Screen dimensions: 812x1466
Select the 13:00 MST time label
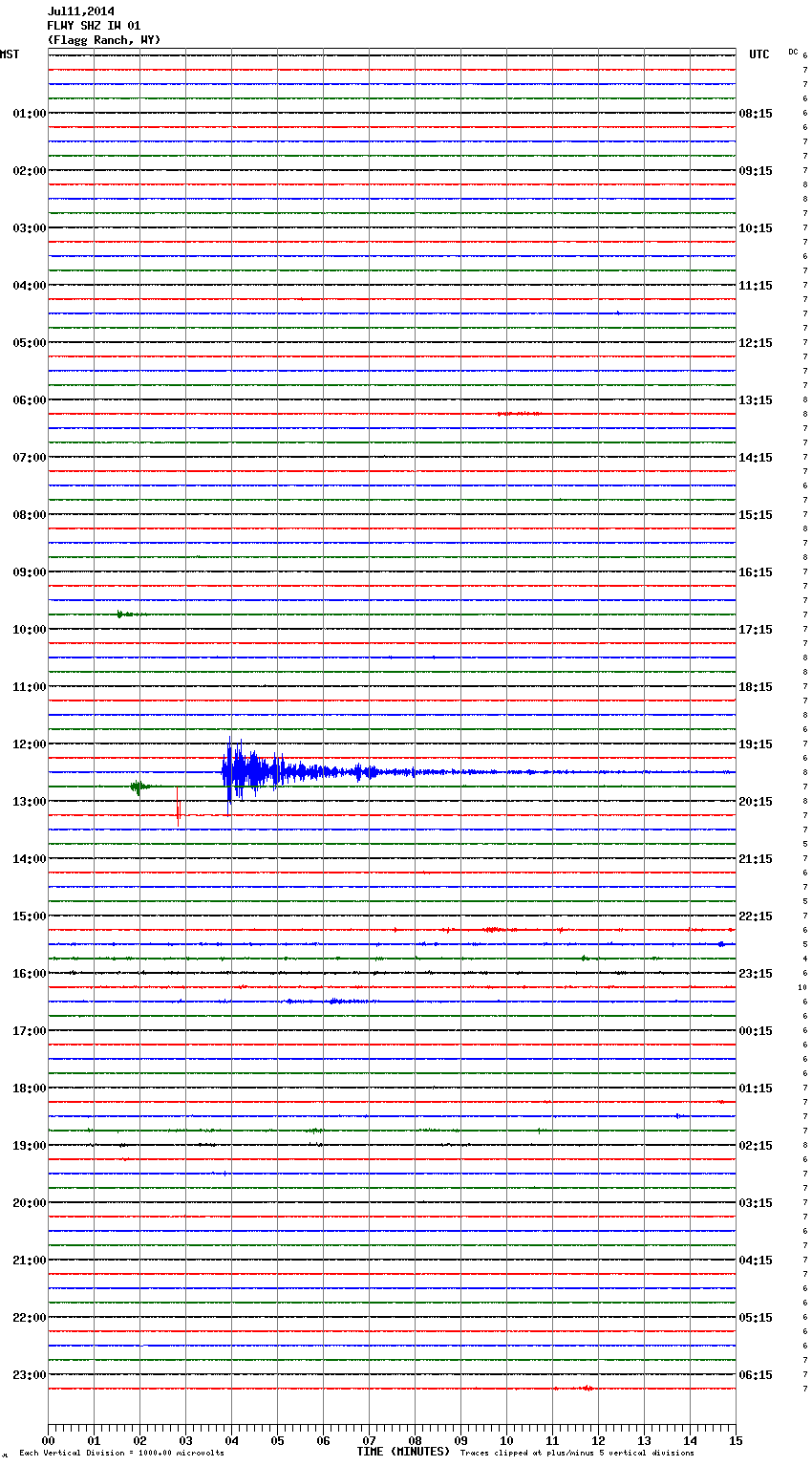[x=30, y=802]
